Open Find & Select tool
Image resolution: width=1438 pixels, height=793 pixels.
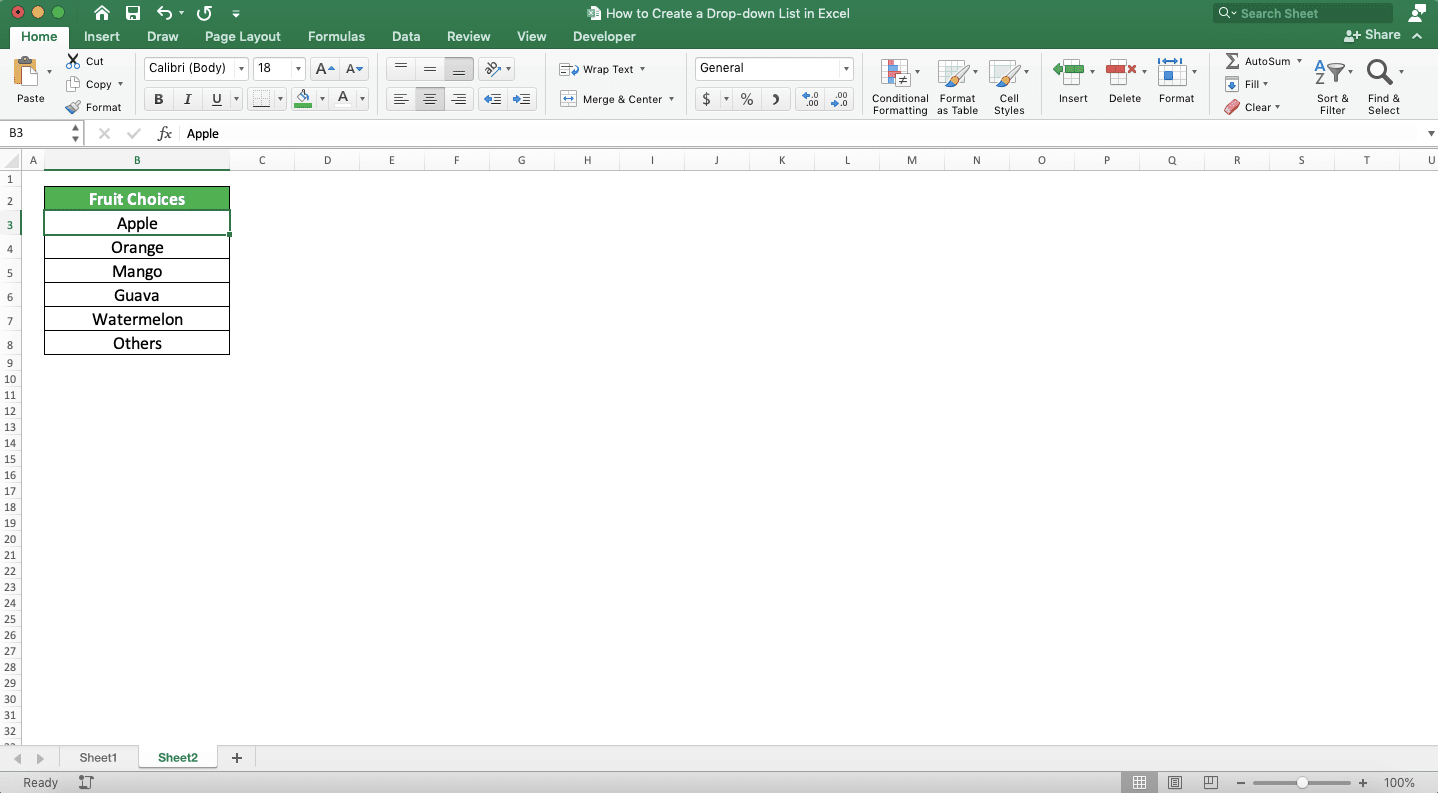tap(1384, 86)
